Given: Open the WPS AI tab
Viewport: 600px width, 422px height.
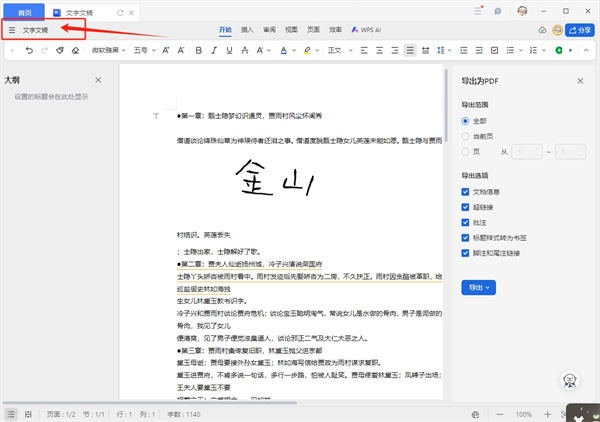Looking at the screenshot, I should [x=368, y=30].
